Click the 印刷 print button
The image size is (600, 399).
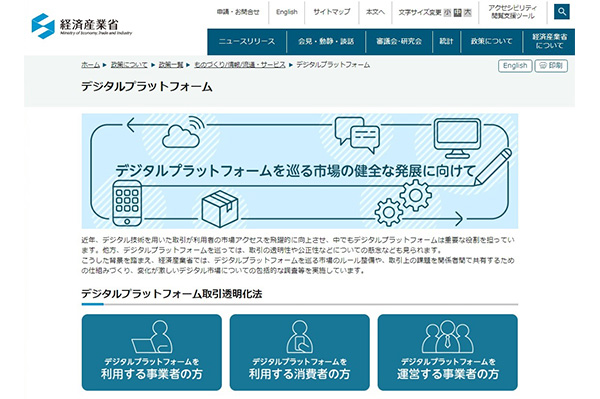tap(551, 66)
